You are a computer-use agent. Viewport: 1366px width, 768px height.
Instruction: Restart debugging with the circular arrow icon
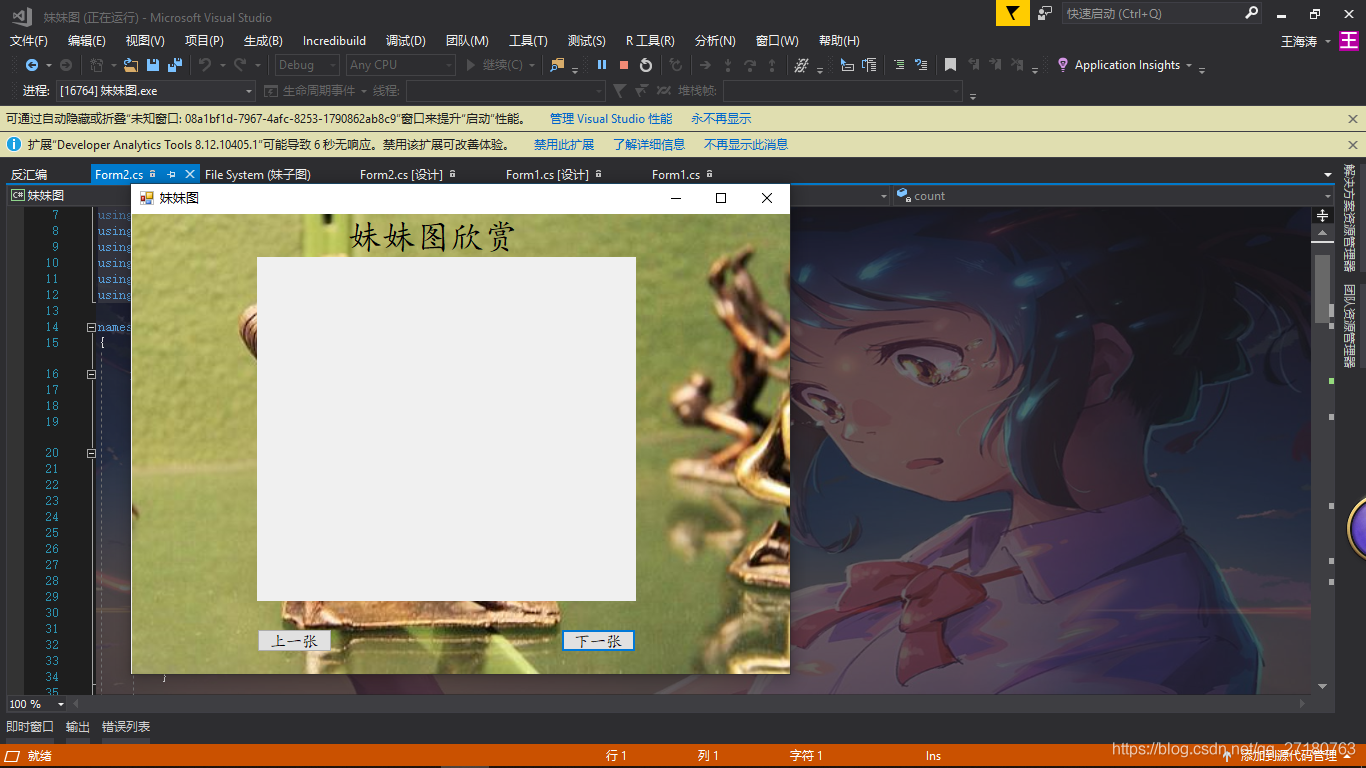tap(646, 65)
